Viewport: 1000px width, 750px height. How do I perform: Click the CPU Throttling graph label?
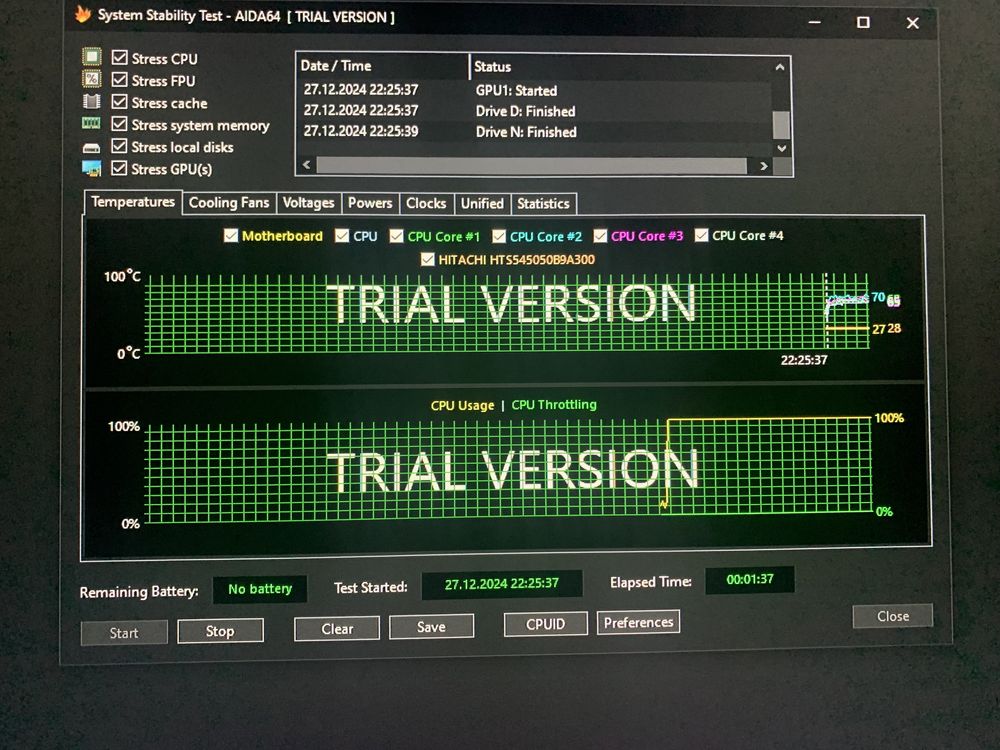(x=554, y=405)
